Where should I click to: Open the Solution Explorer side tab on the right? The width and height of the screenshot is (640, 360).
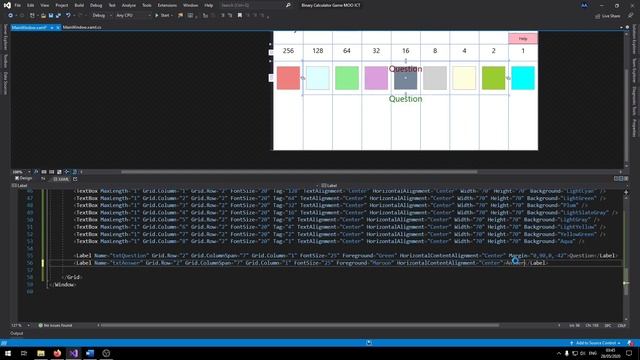click(x=635, y=39)
